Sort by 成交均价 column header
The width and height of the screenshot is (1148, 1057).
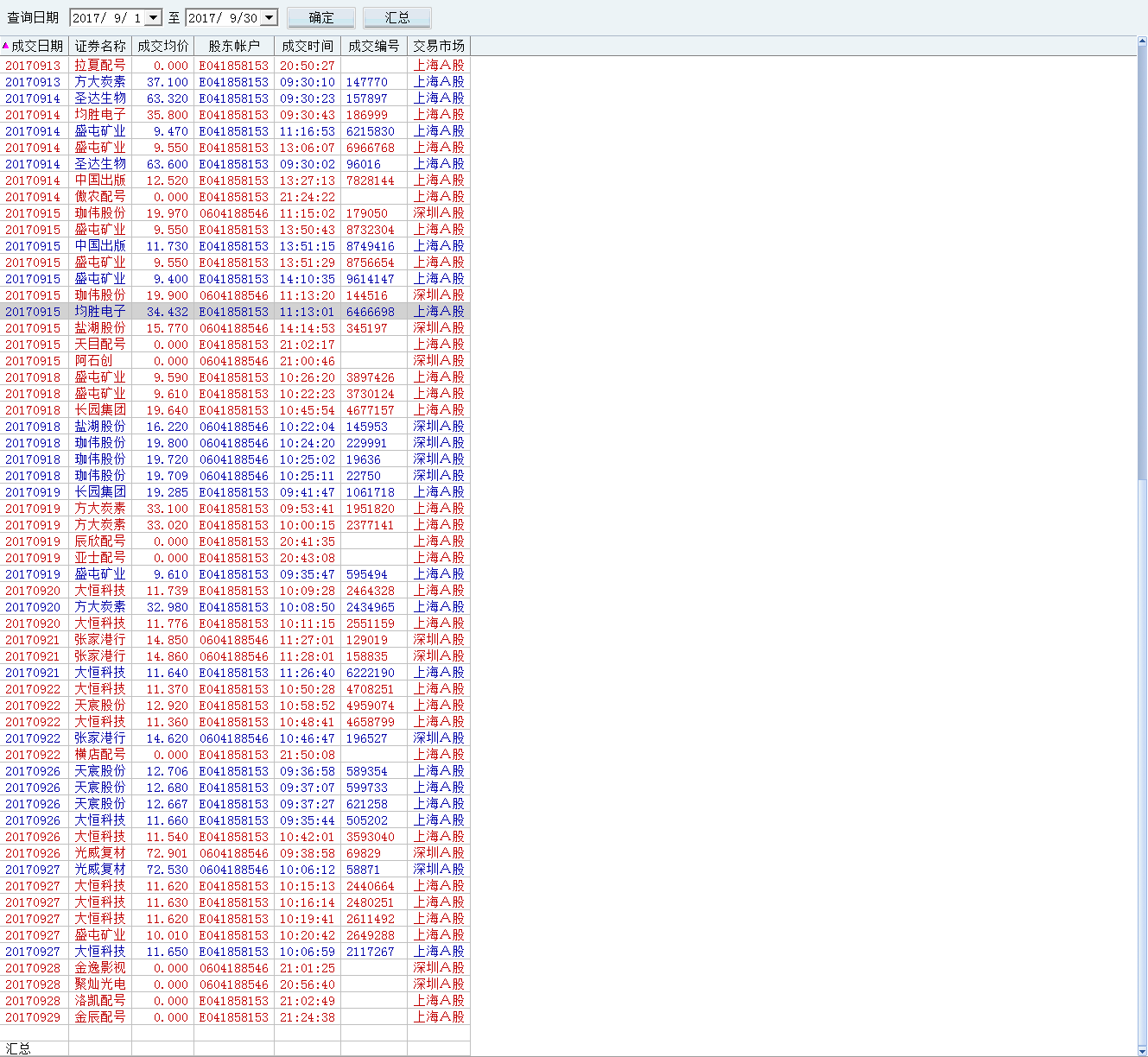pos(163,46)
